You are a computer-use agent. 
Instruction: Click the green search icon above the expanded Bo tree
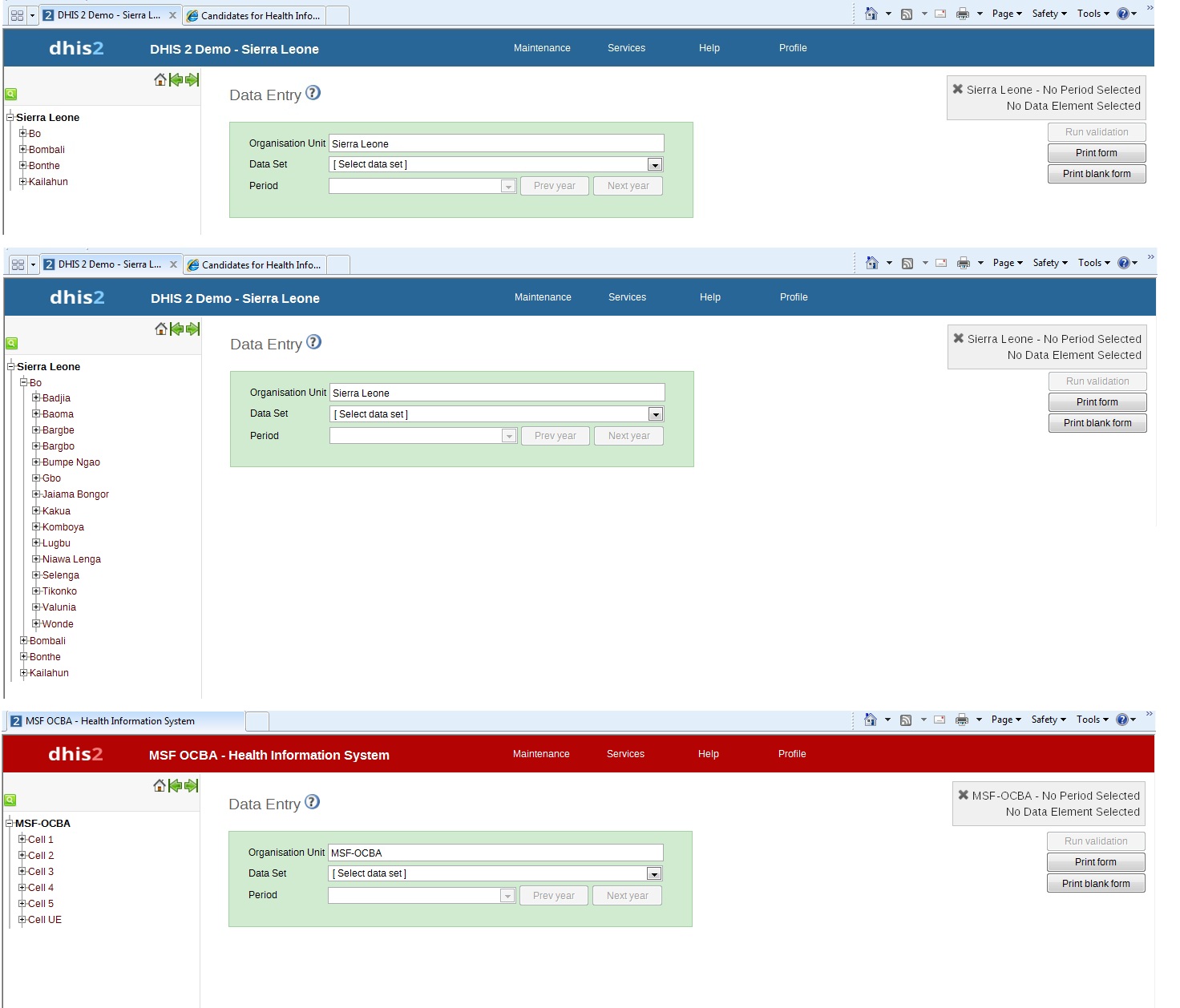(12, 343)
